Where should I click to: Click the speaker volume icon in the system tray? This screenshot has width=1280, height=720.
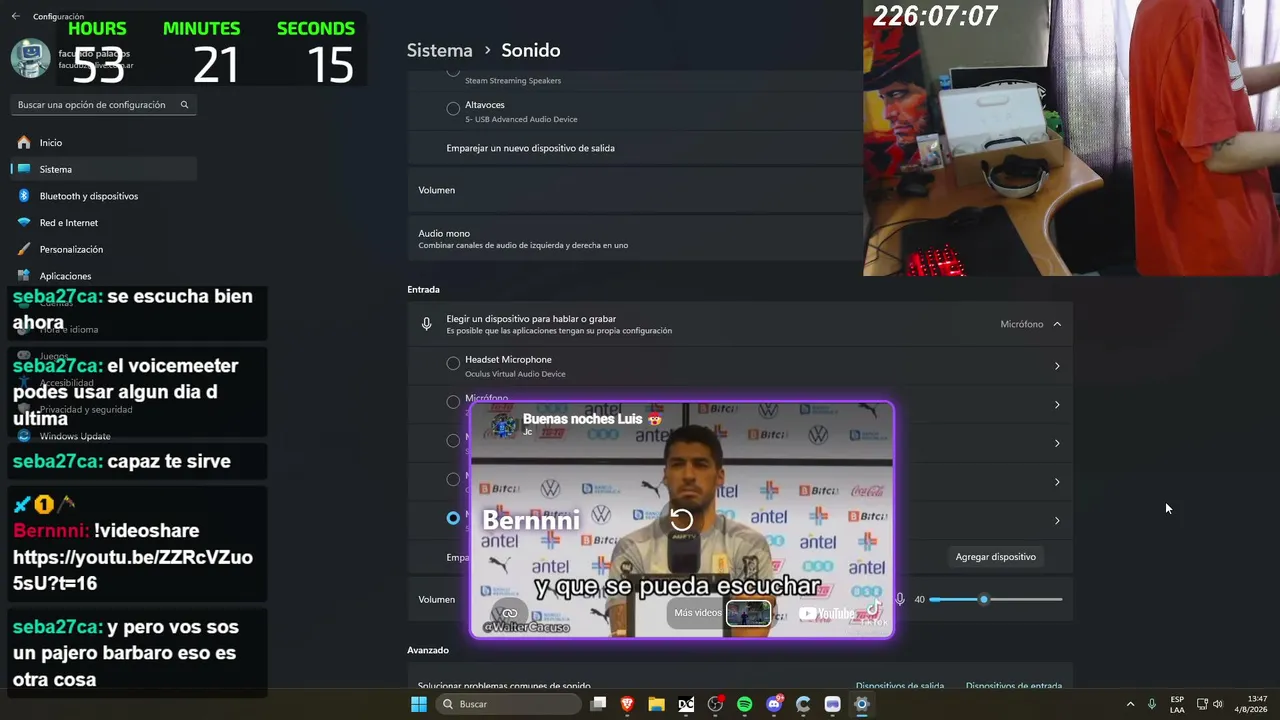tap(1218, 704)
